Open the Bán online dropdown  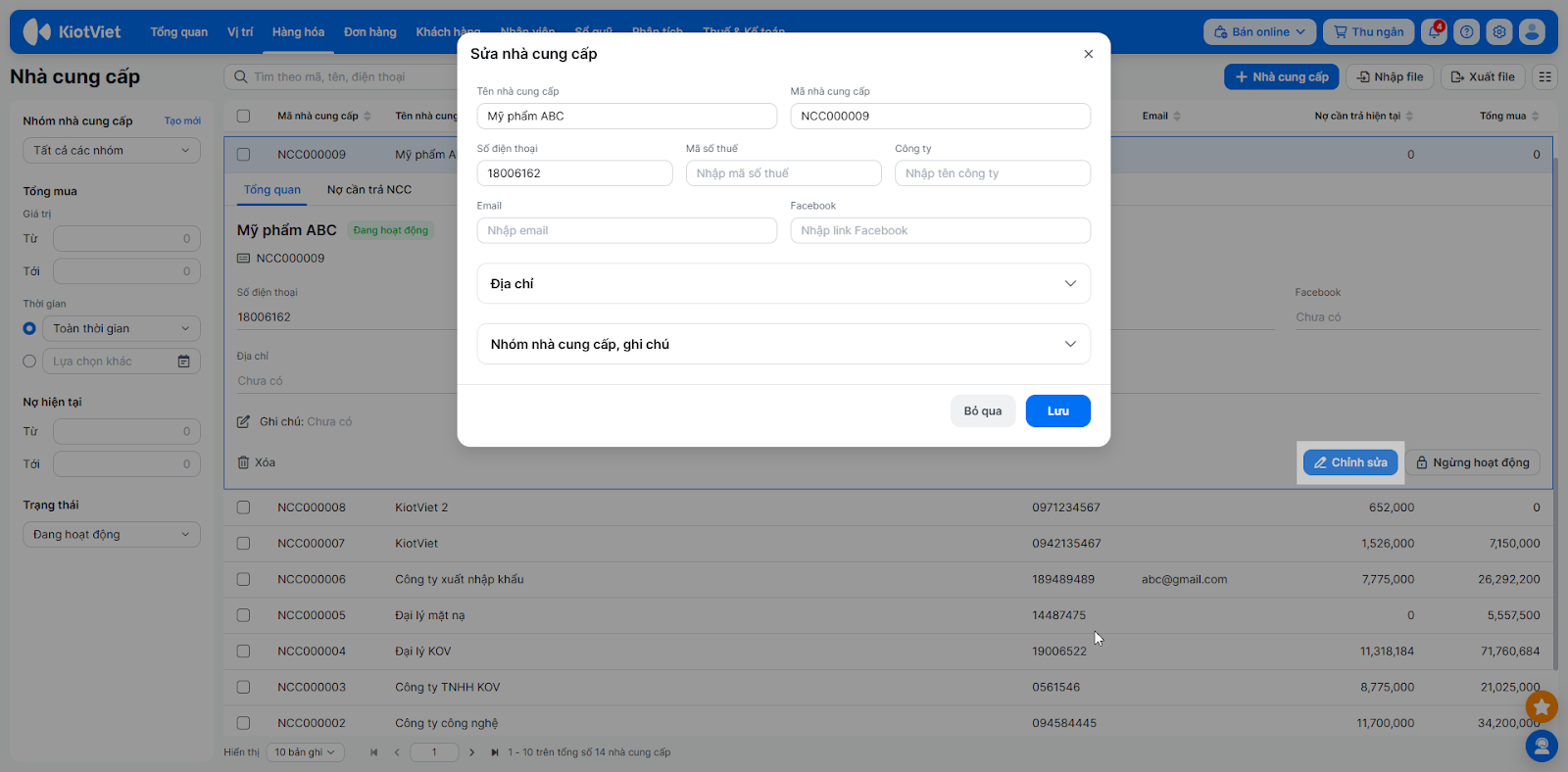tap(1259, 31)
